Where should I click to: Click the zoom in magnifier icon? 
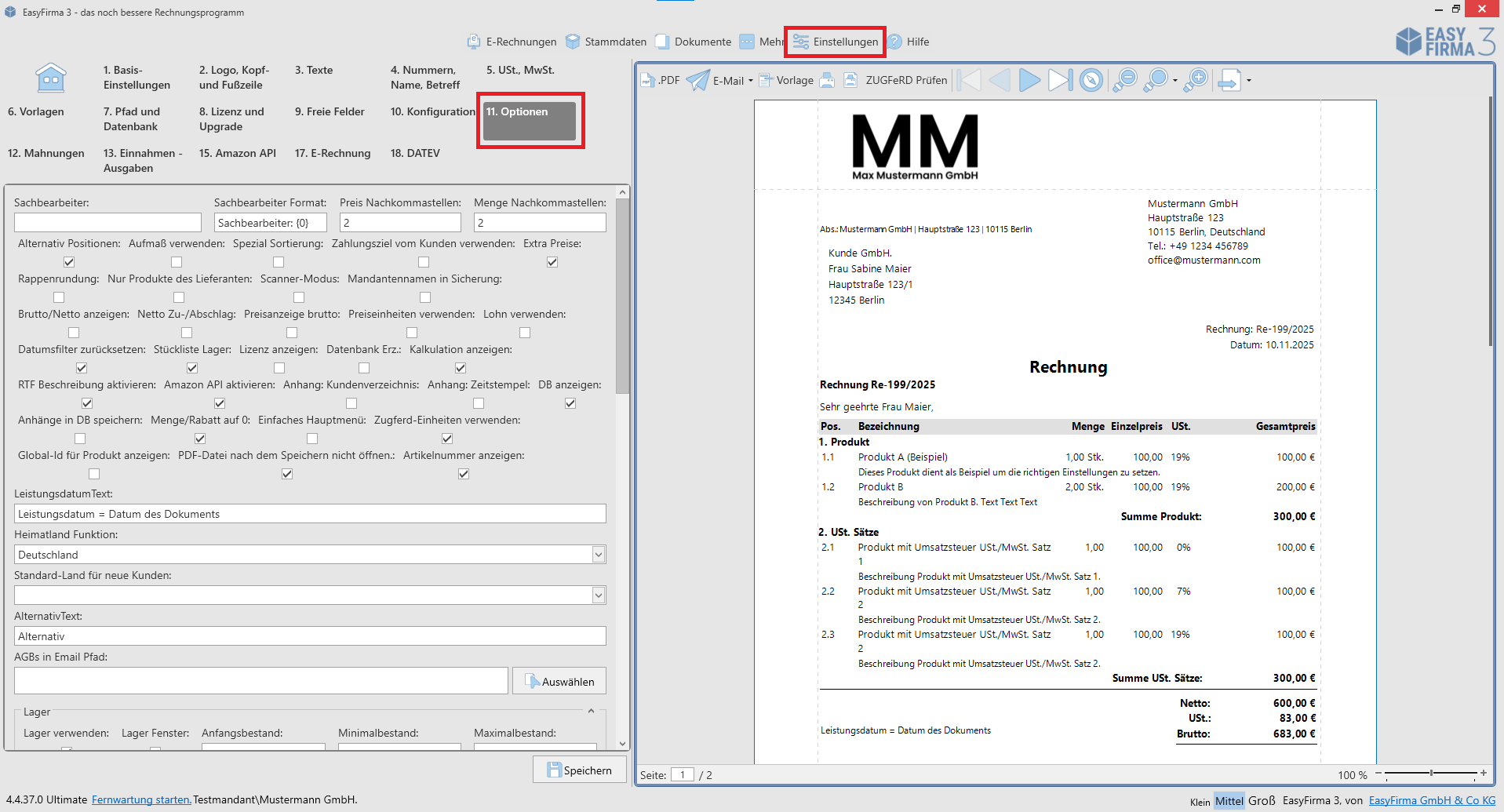pyautogui.click(x=1196, y=80)
